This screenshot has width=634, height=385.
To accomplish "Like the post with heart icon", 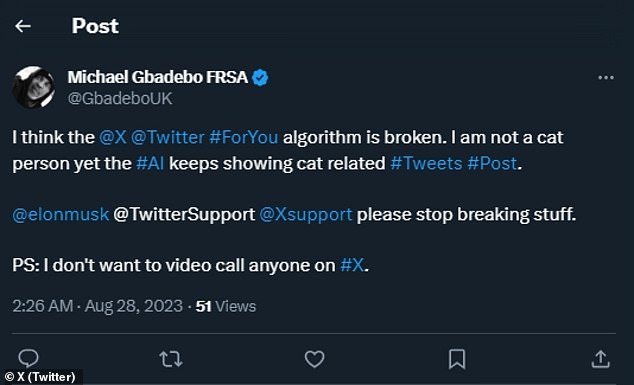I will (x=314, y=359).
